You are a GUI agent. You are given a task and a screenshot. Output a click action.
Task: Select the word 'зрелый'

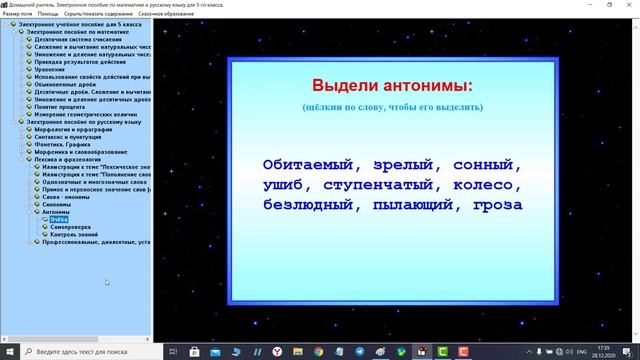(x=404, y=165)
